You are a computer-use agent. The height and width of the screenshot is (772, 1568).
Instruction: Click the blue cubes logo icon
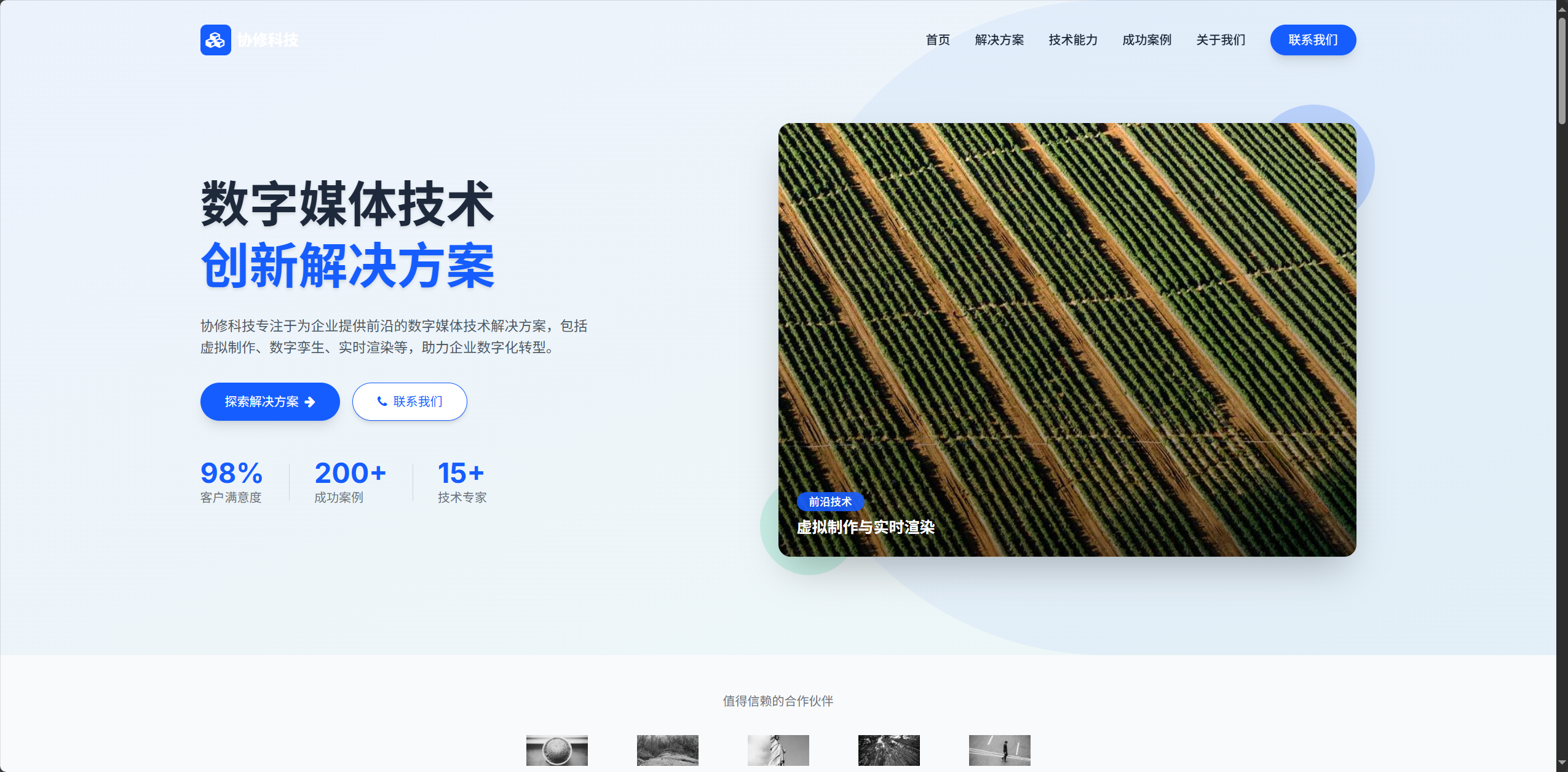215,40
